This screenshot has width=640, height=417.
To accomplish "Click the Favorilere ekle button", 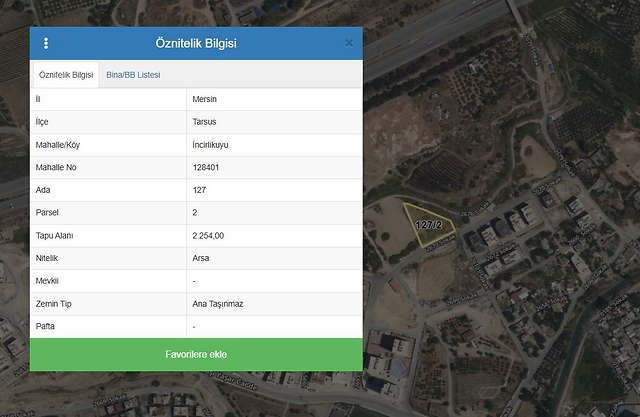I will click(196, 354).
